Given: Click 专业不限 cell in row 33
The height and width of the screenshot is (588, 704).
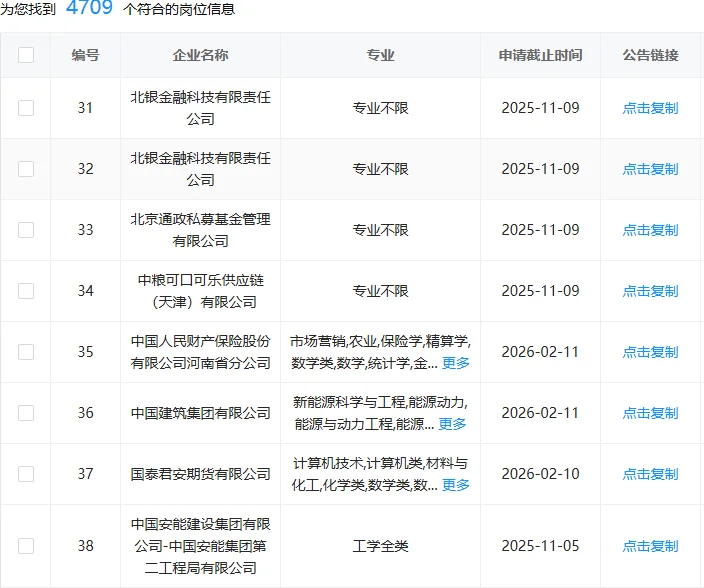Looking at the screenshot, I should [x=380, y=230].
